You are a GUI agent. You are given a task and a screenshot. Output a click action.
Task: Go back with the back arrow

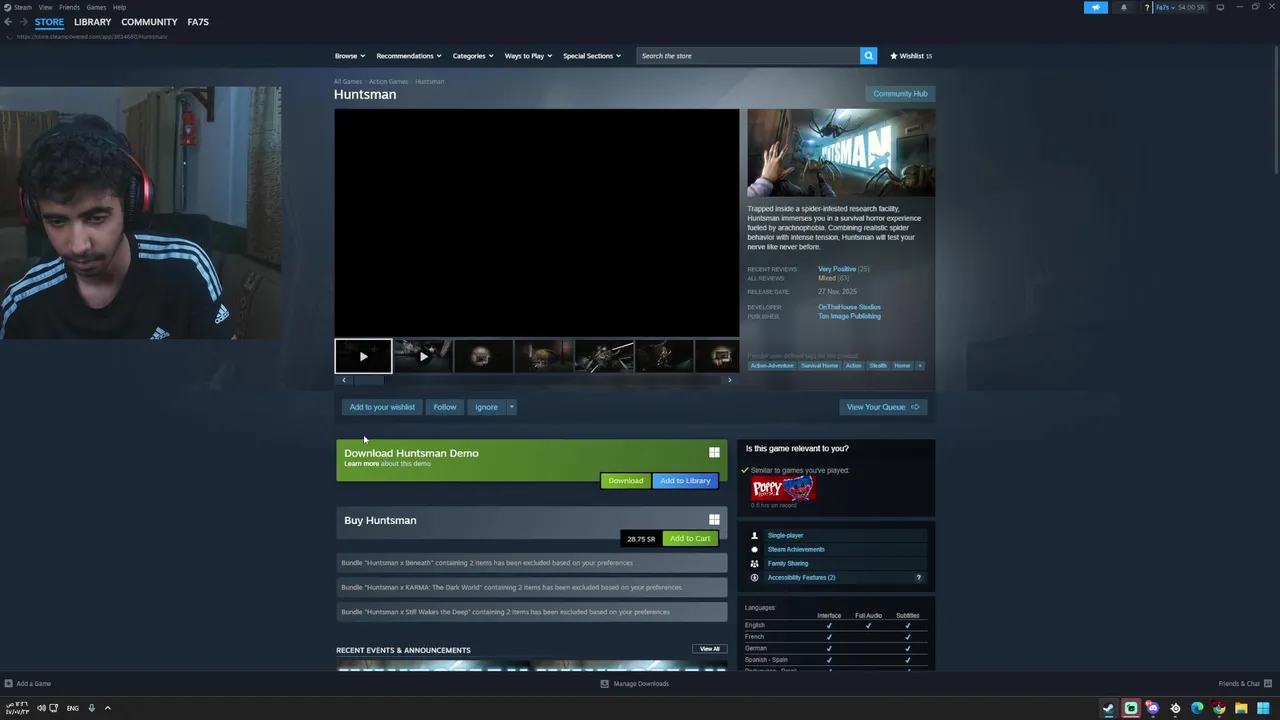pos(8,22)
